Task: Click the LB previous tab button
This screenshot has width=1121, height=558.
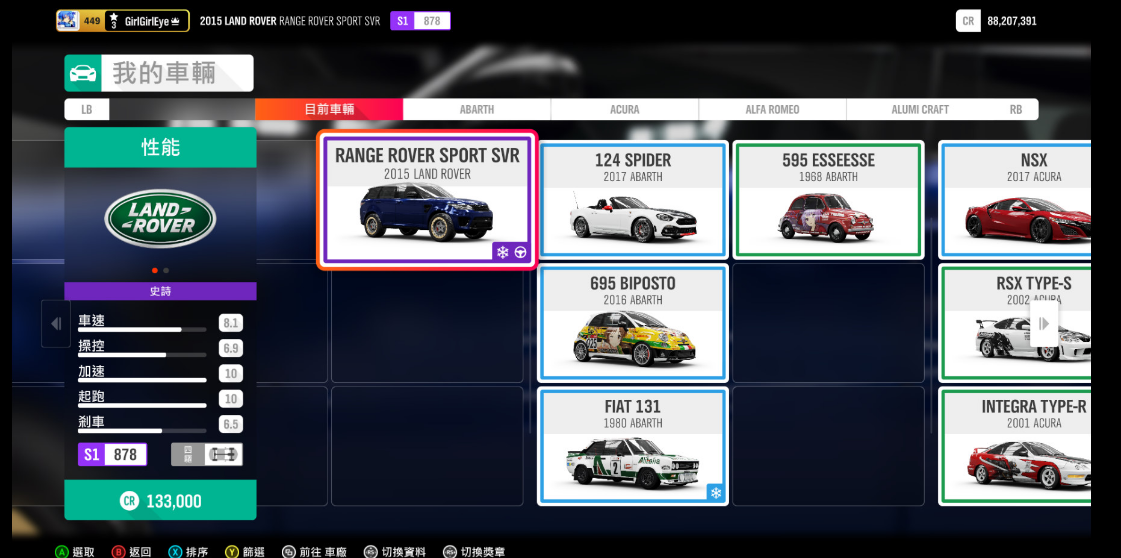Action: click(87, 109)
